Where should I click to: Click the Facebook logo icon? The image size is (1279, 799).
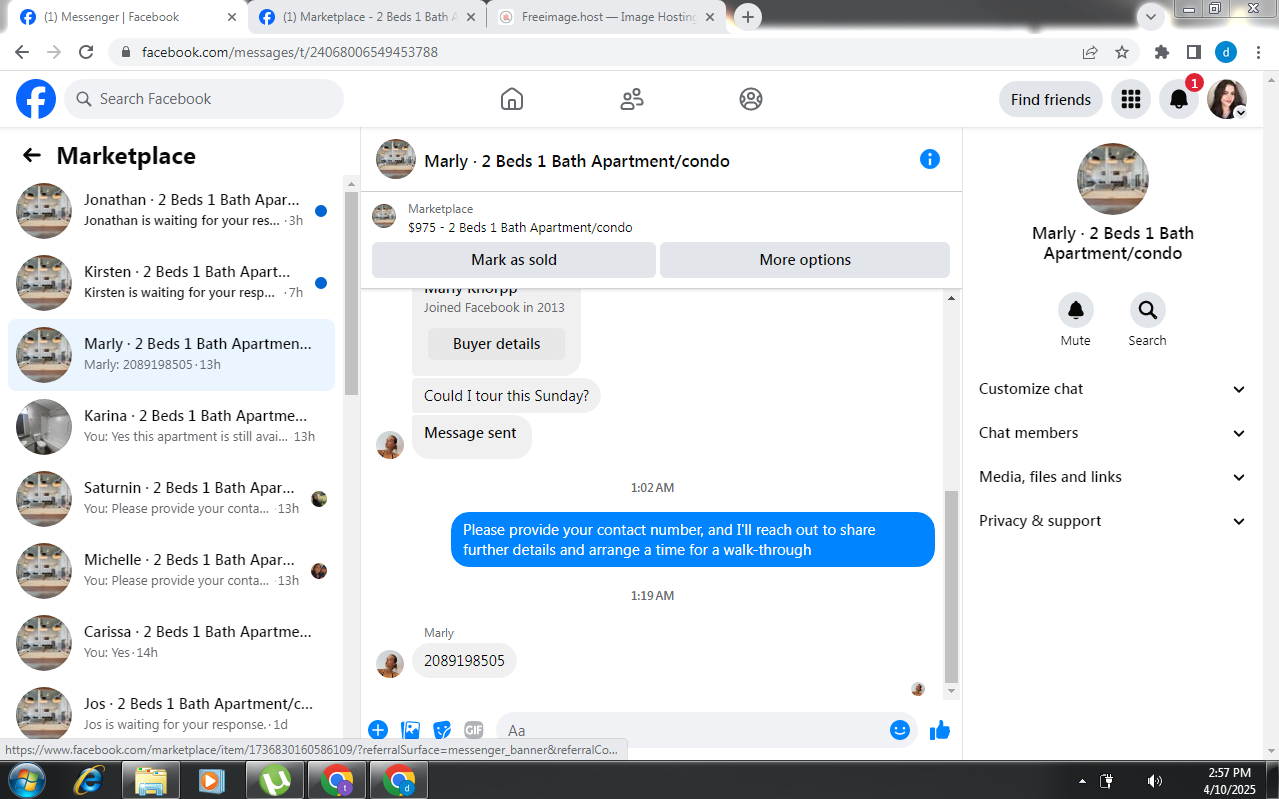click(x=36, y=99)
